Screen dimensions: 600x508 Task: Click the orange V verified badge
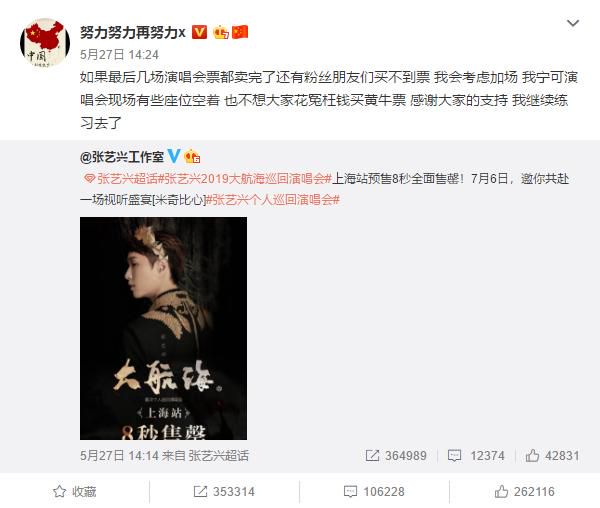(x=199, y=32)
